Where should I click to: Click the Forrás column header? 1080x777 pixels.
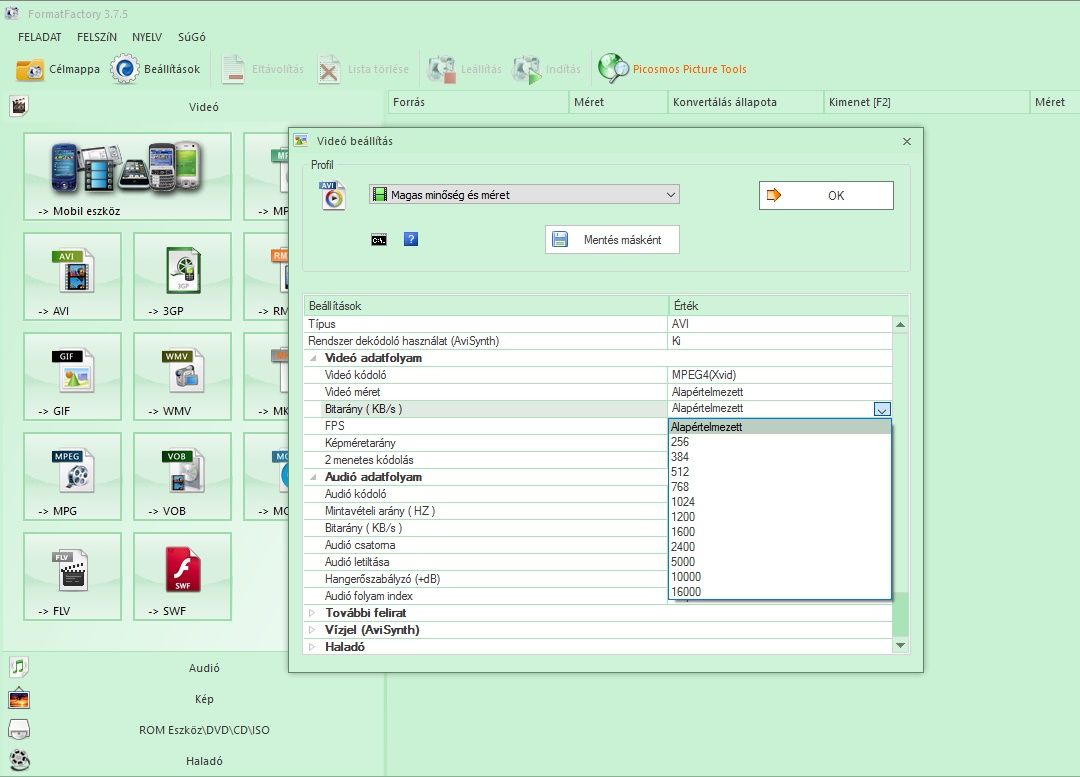(478, 102)
